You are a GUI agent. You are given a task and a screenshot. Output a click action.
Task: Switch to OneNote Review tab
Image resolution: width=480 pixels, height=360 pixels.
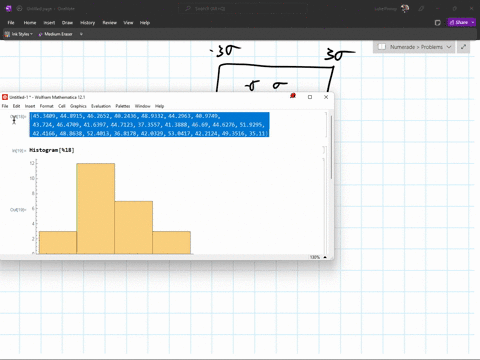[x=109, y=23]
